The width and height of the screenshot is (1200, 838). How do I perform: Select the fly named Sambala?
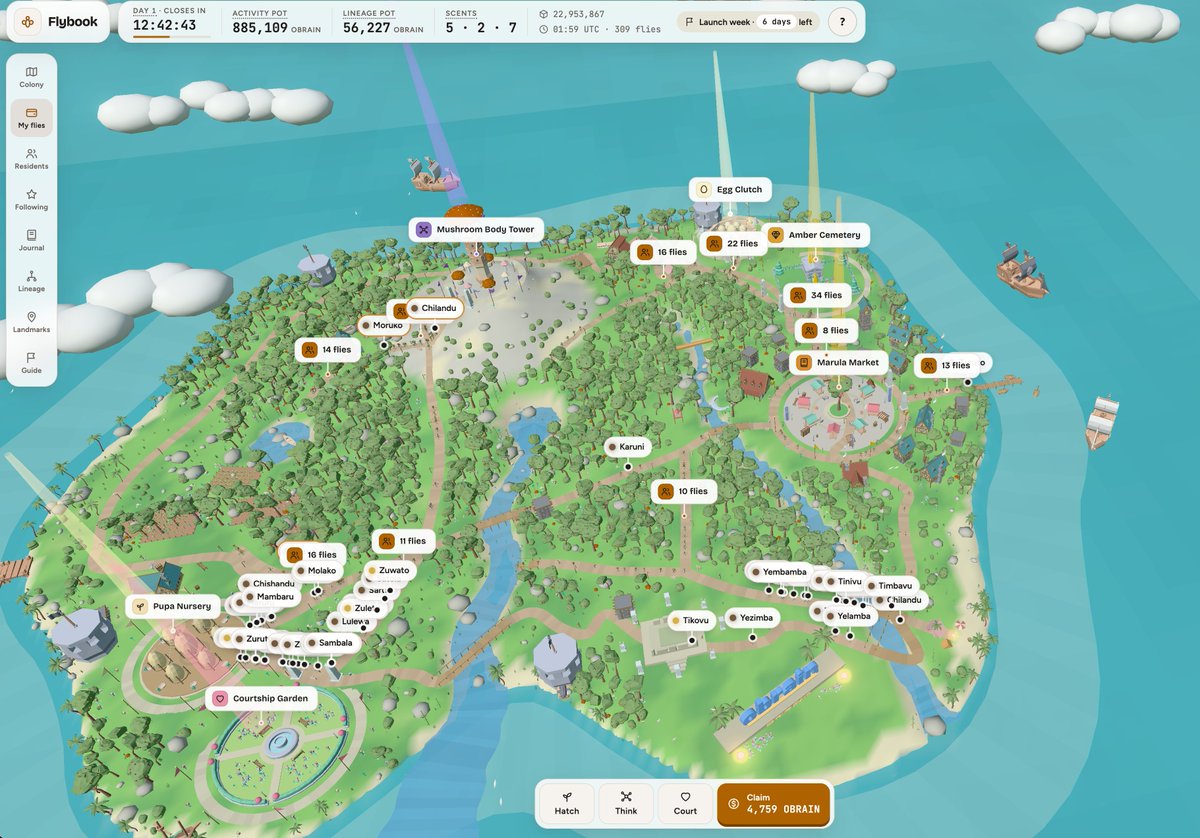coord(330,643)
